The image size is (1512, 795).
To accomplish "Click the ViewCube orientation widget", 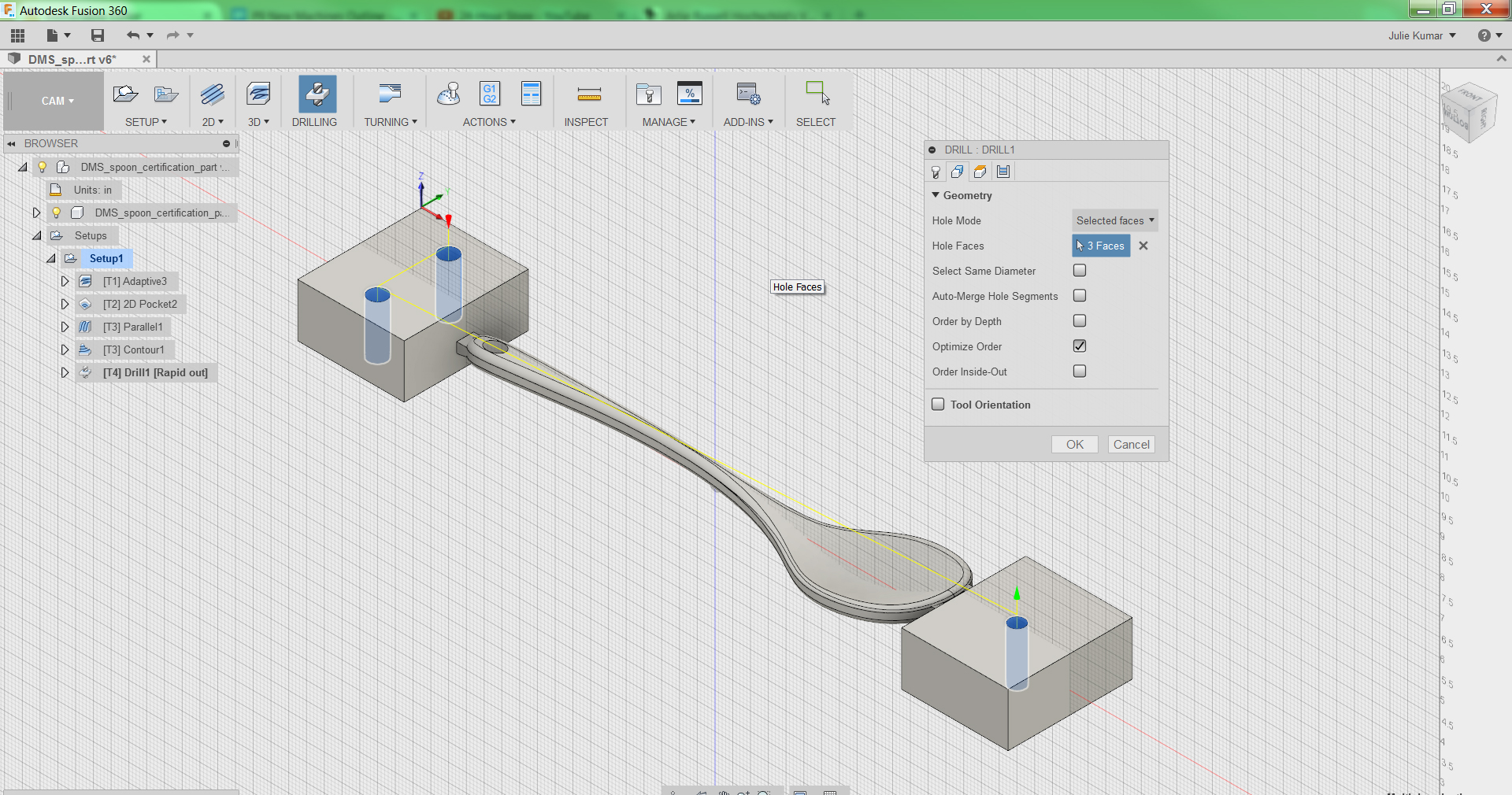I will pyautogui.click(x=1468, y=113).
